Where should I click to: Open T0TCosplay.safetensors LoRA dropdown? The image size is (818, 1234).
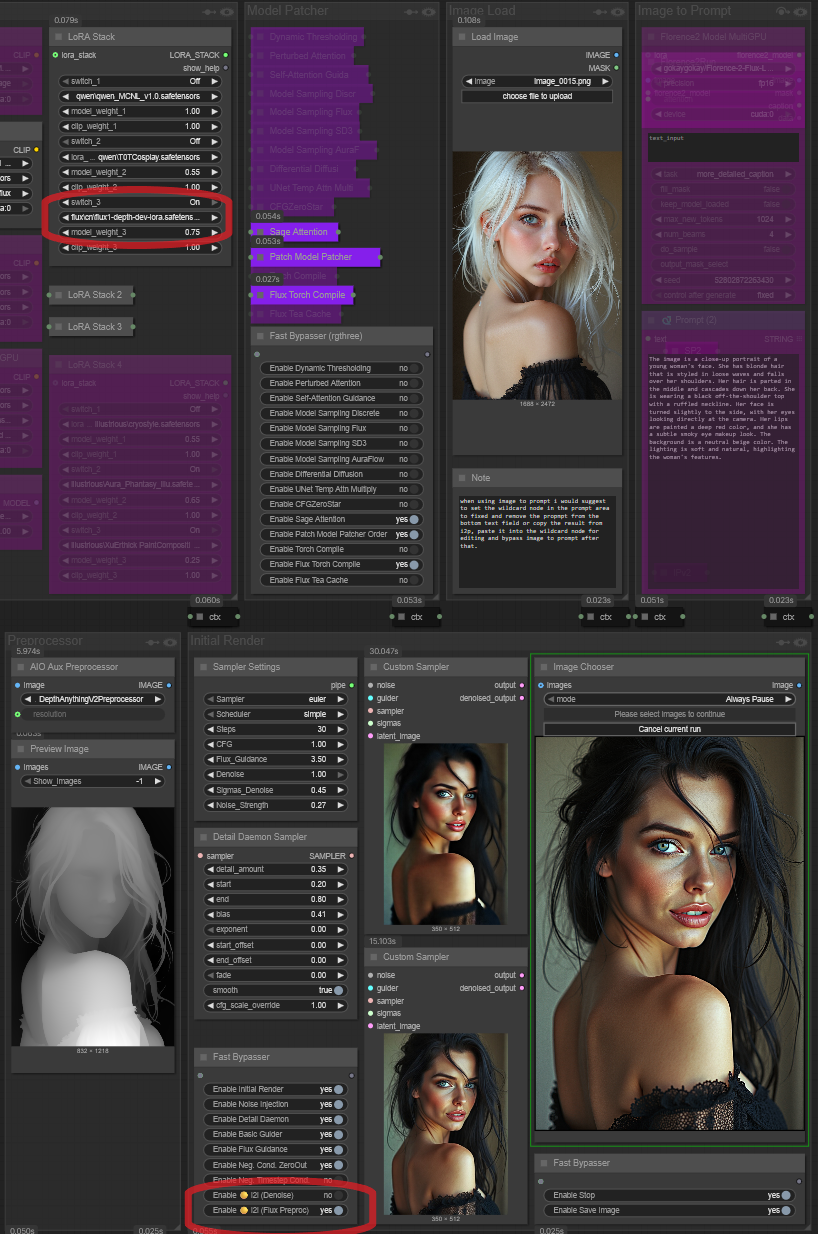coord(139,157)
